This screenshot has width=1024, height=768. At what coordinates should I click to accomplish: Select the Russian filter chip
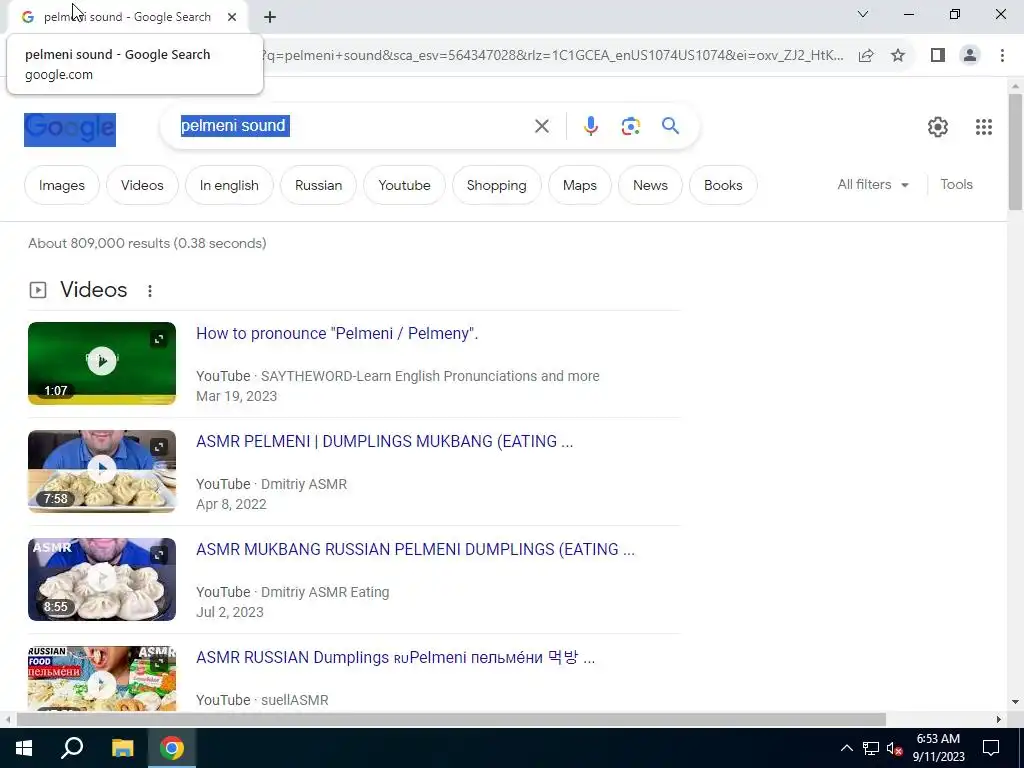click(x=318, y=185)
